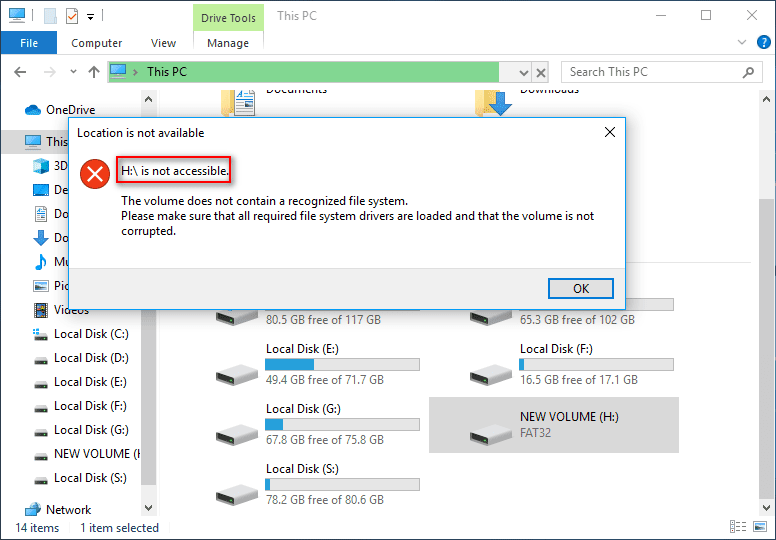The width and height of the screenshot is (776, 540).
Task: Click the Search This PC field
Action: [x=650, y=72]
